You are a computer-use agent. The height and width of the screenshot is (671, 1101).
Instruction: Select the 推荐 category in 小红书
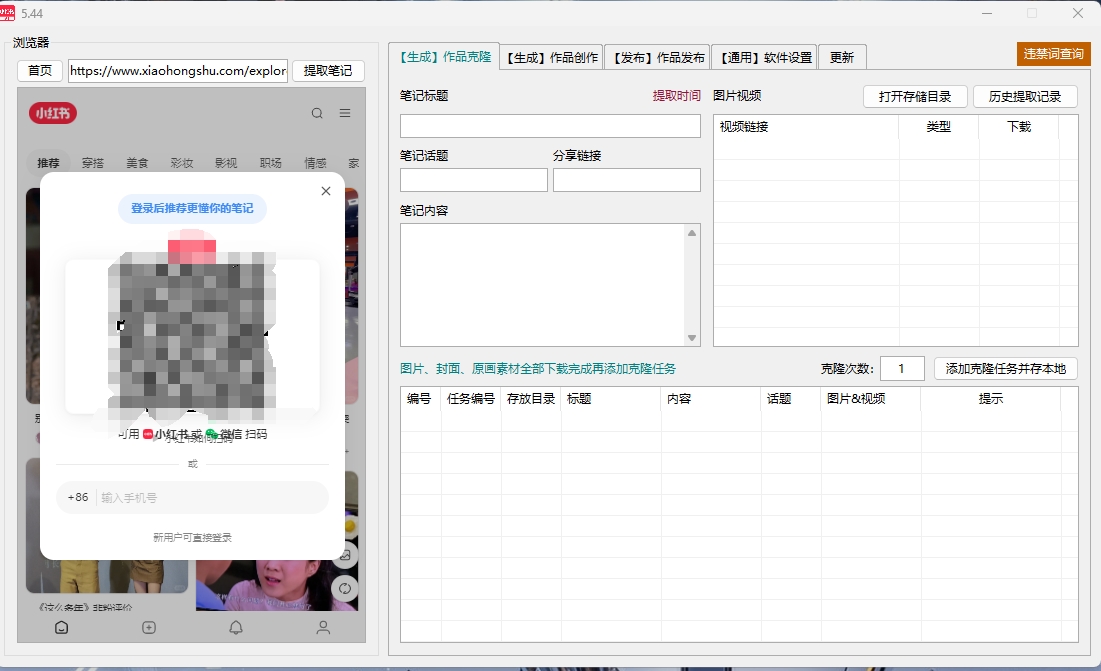48,163
